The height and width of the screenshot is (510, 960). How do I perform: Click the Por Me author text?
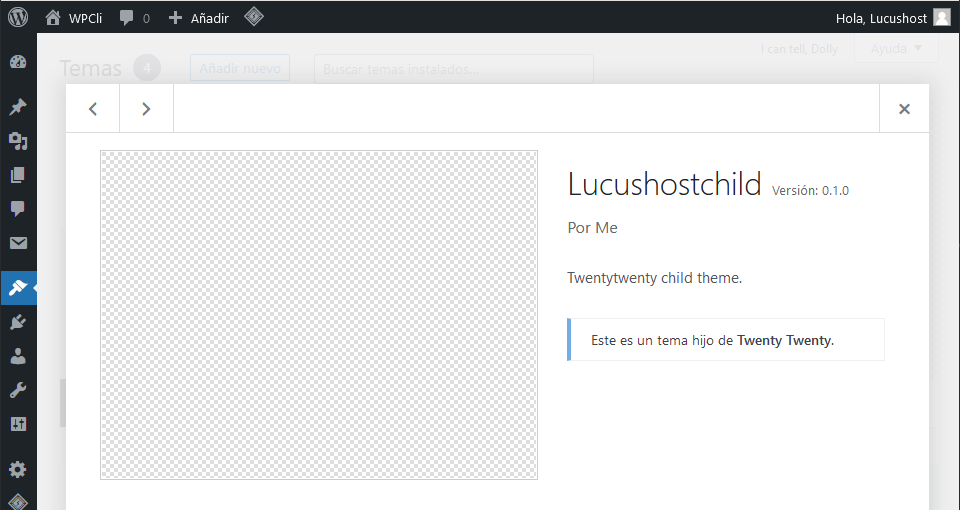593,228
